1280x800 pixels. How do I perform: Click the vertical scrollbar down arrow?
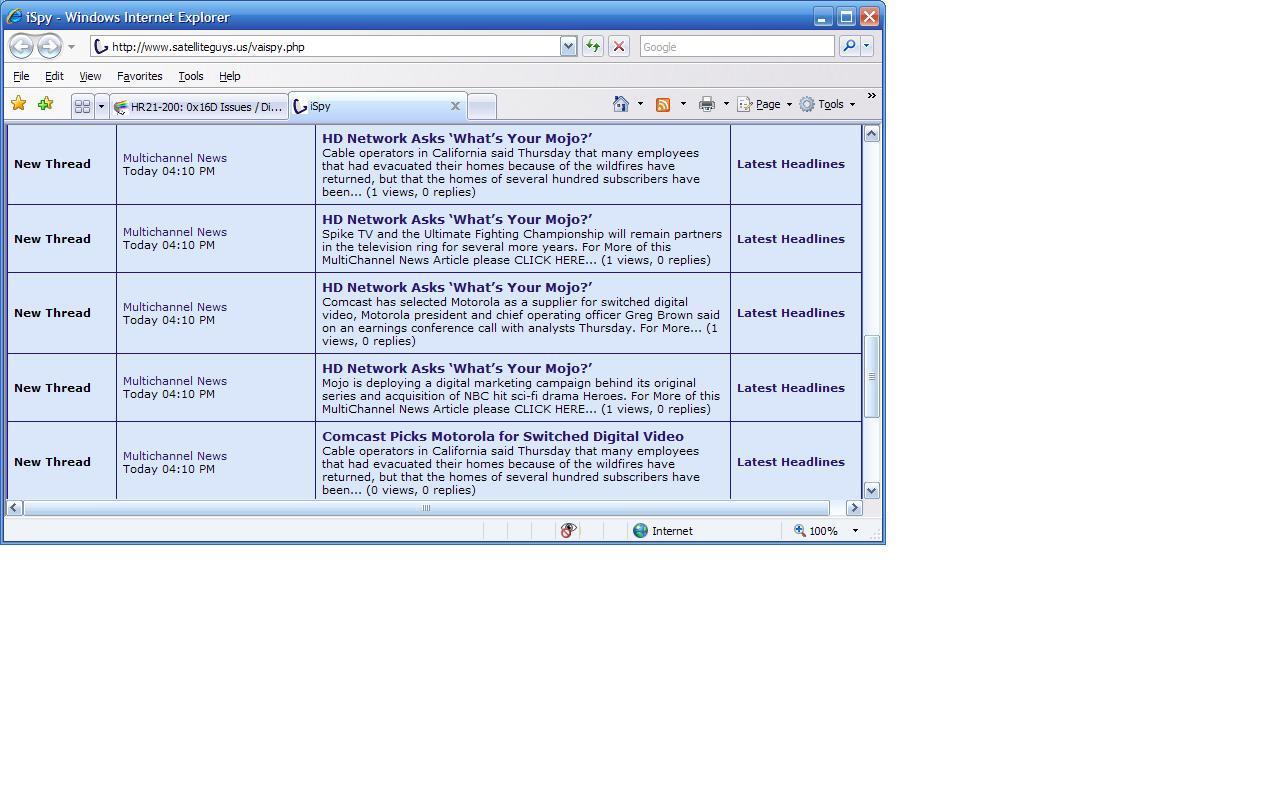click(871, 490)
